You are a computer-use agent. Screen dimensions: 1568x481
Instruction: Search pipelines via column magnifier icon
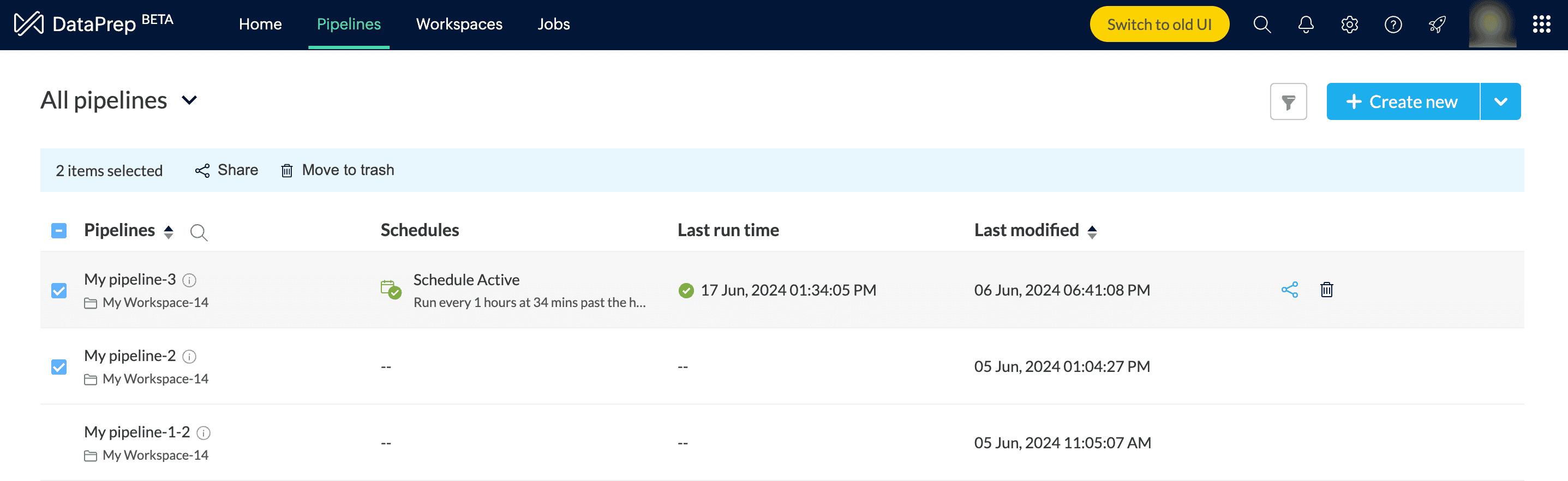(x=199, y=232)
